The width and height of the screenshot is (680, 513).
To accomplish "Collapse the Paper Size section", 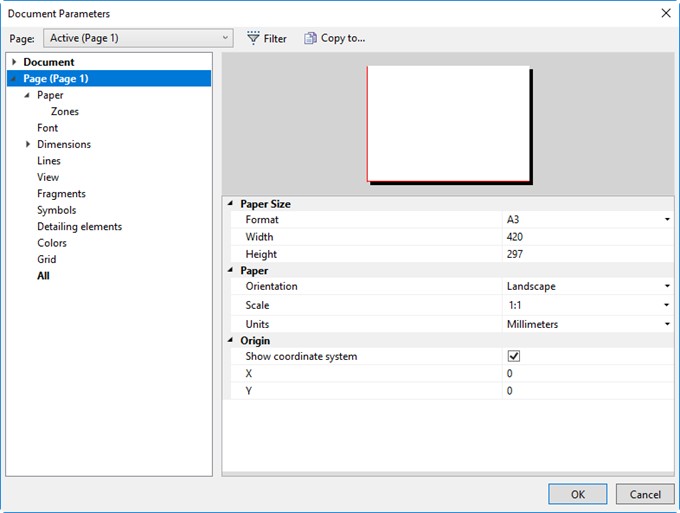I will coord(230,203).
